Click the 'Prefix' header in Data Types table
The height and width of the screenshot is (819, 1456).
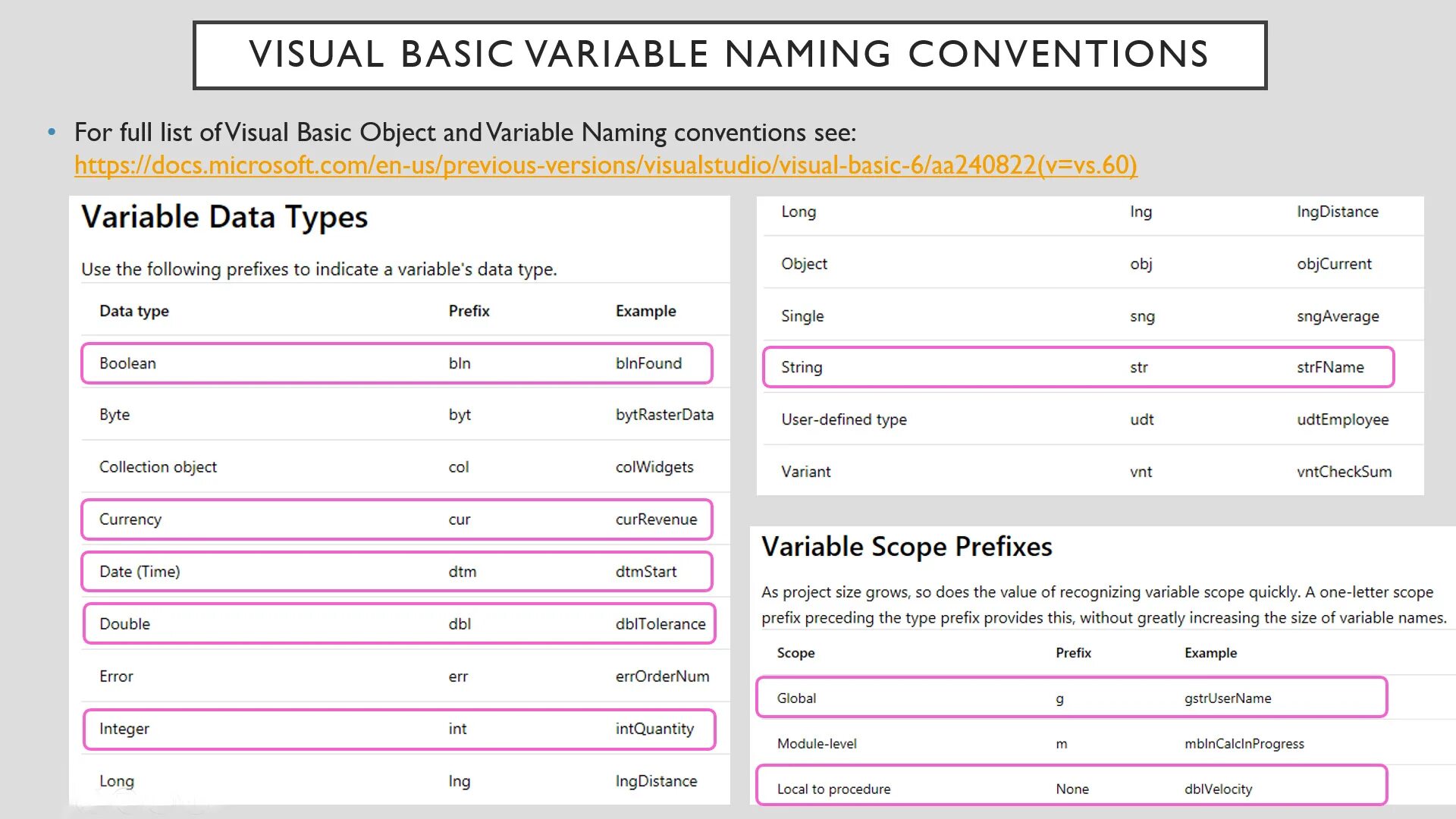(x=469, y=311)
